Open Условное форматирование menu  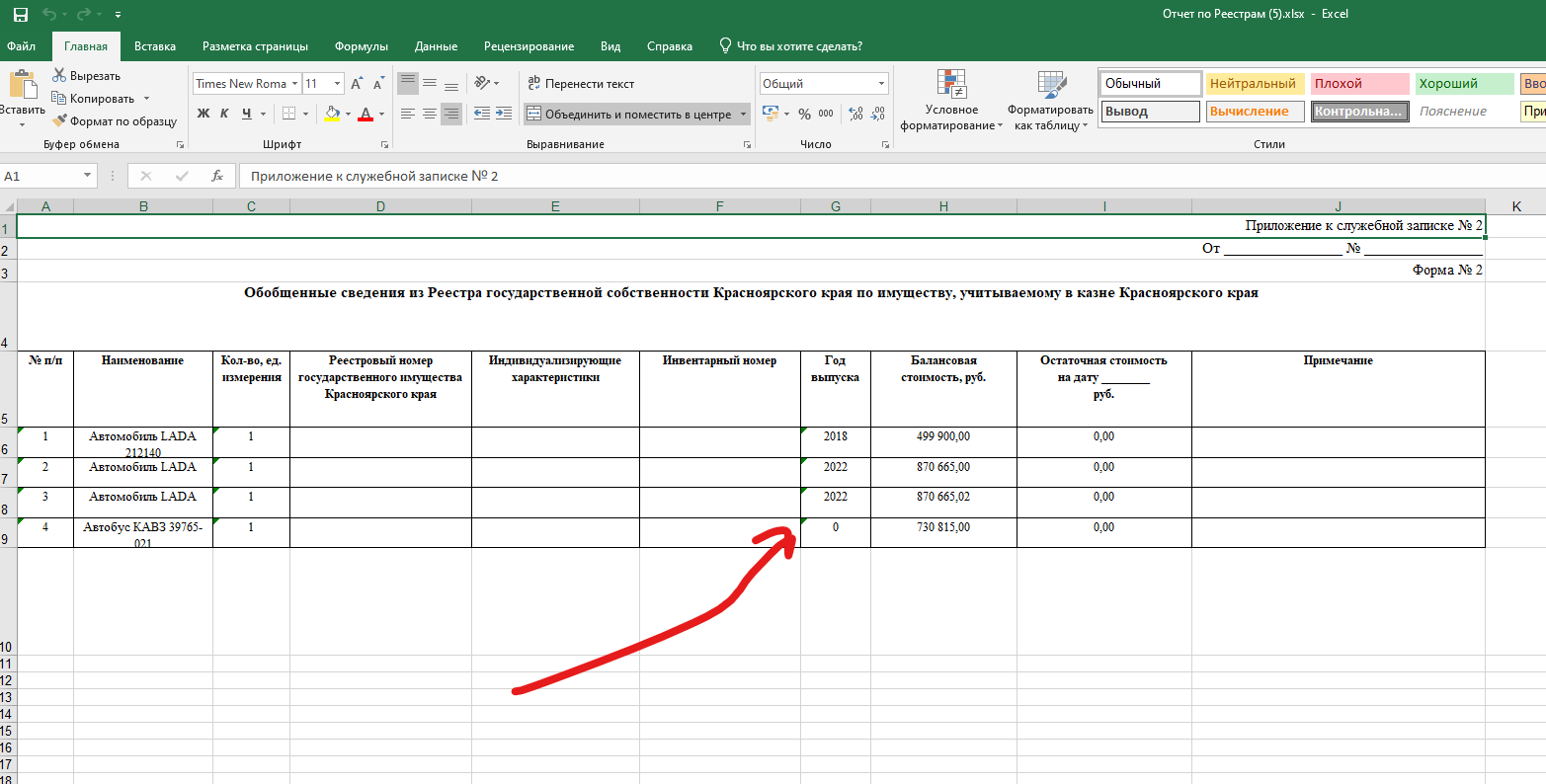951,101
